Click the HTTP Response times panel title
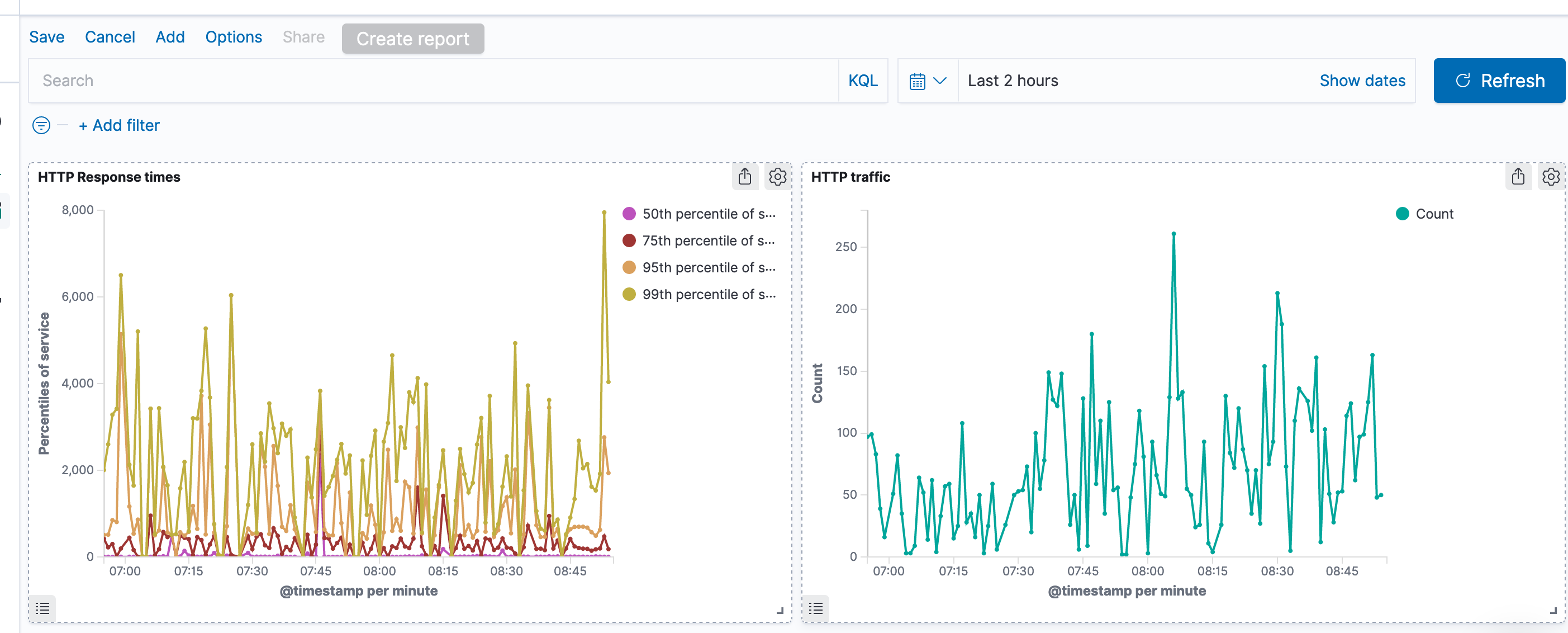This screenshot has width=1568, height=633. click(109, 177)
